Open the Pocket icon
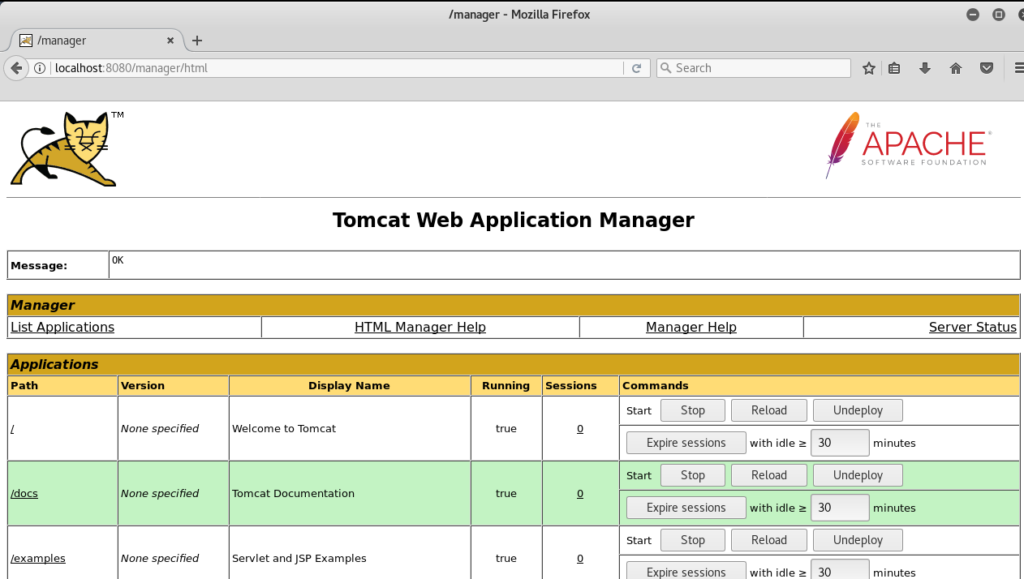Image resolution: width=1024 pixels, height=579 pixels. click(x=987, y=68)
